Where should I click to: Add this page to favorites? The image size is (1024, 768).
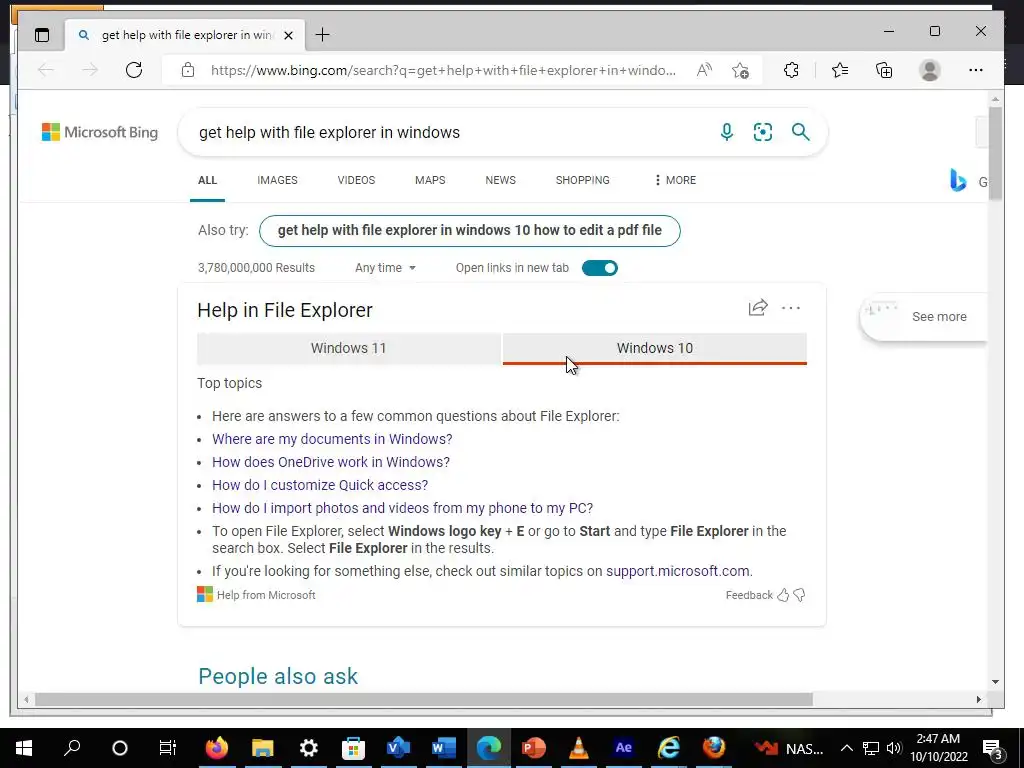click(x=740, y=70)
